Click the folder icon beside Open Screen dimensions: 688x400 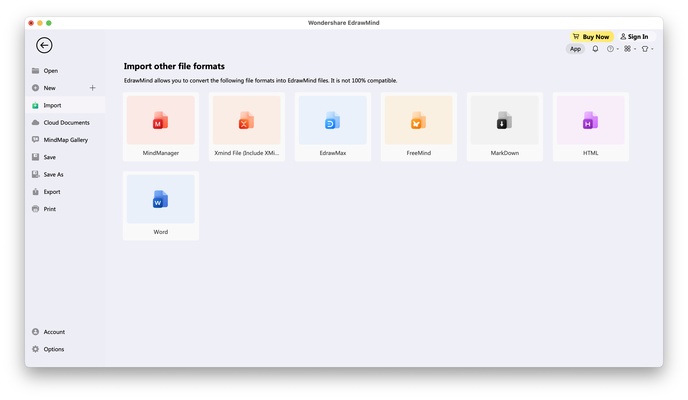pyautogui.click(x=36, y=71)
